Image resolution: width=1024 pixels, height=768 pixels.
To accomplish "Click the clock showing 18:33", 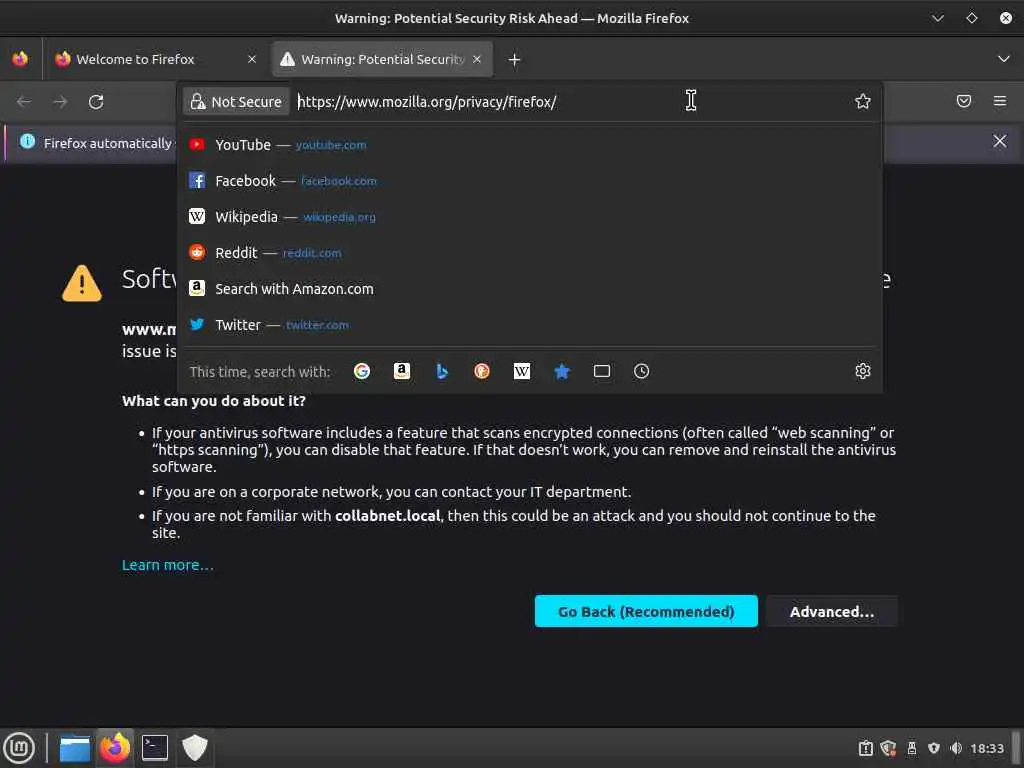I will 987,748.
